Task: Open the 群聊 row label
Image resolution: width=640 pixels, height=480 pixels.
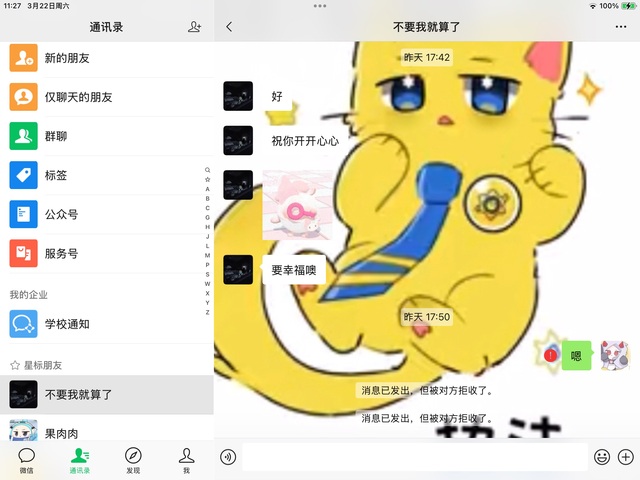Action: click(56, 136)
